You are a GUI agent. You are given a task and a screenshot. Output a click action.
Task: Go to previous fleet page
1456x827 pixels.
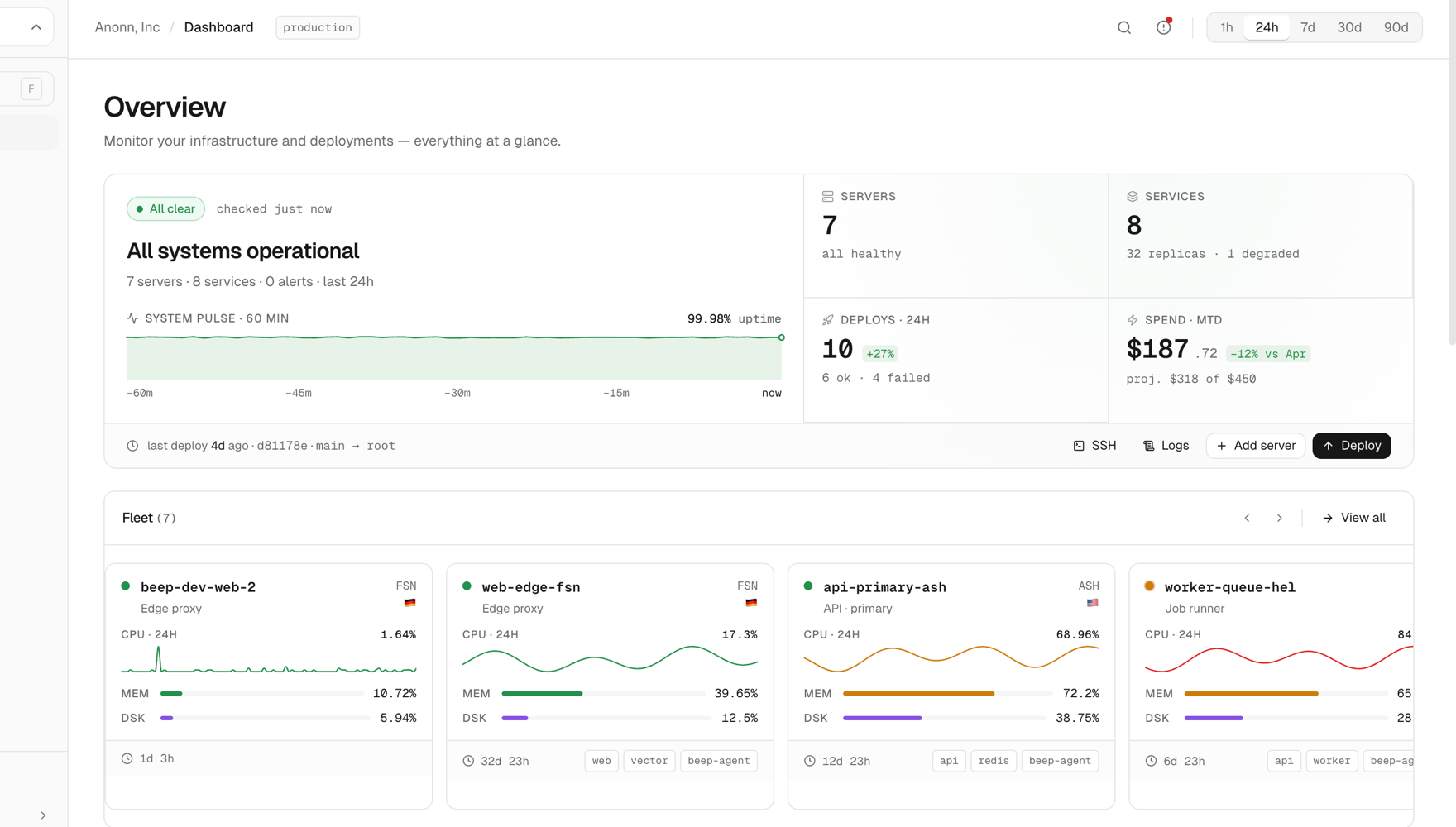[1248, 519]
